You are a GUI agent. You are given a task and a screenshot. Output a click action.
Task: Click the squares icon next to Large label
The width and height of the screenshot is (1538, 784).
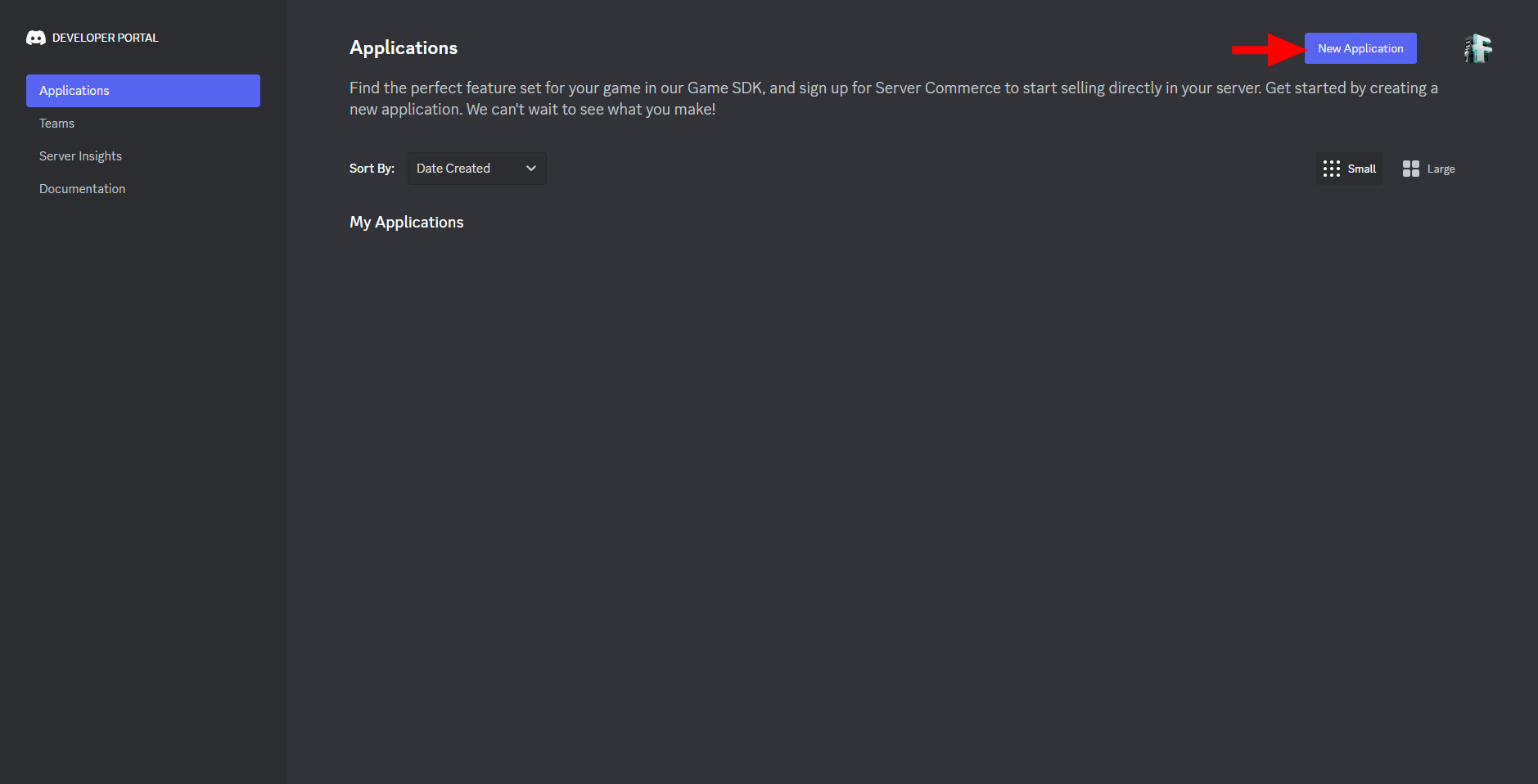click(1410, 168)
